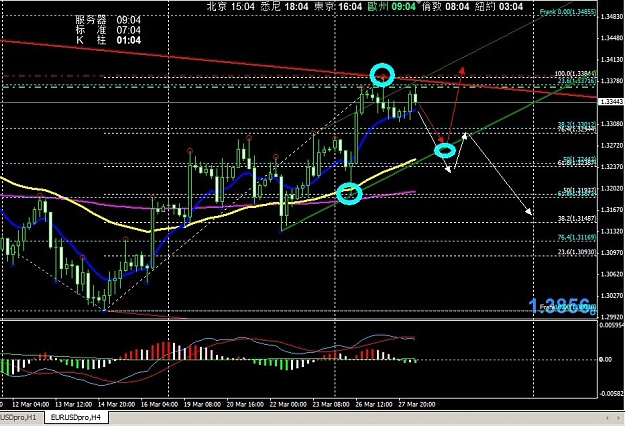Click the 1.32370 price scale value
Screen dimensions: 625x426
pyautogui.click(x=612, y=167)
